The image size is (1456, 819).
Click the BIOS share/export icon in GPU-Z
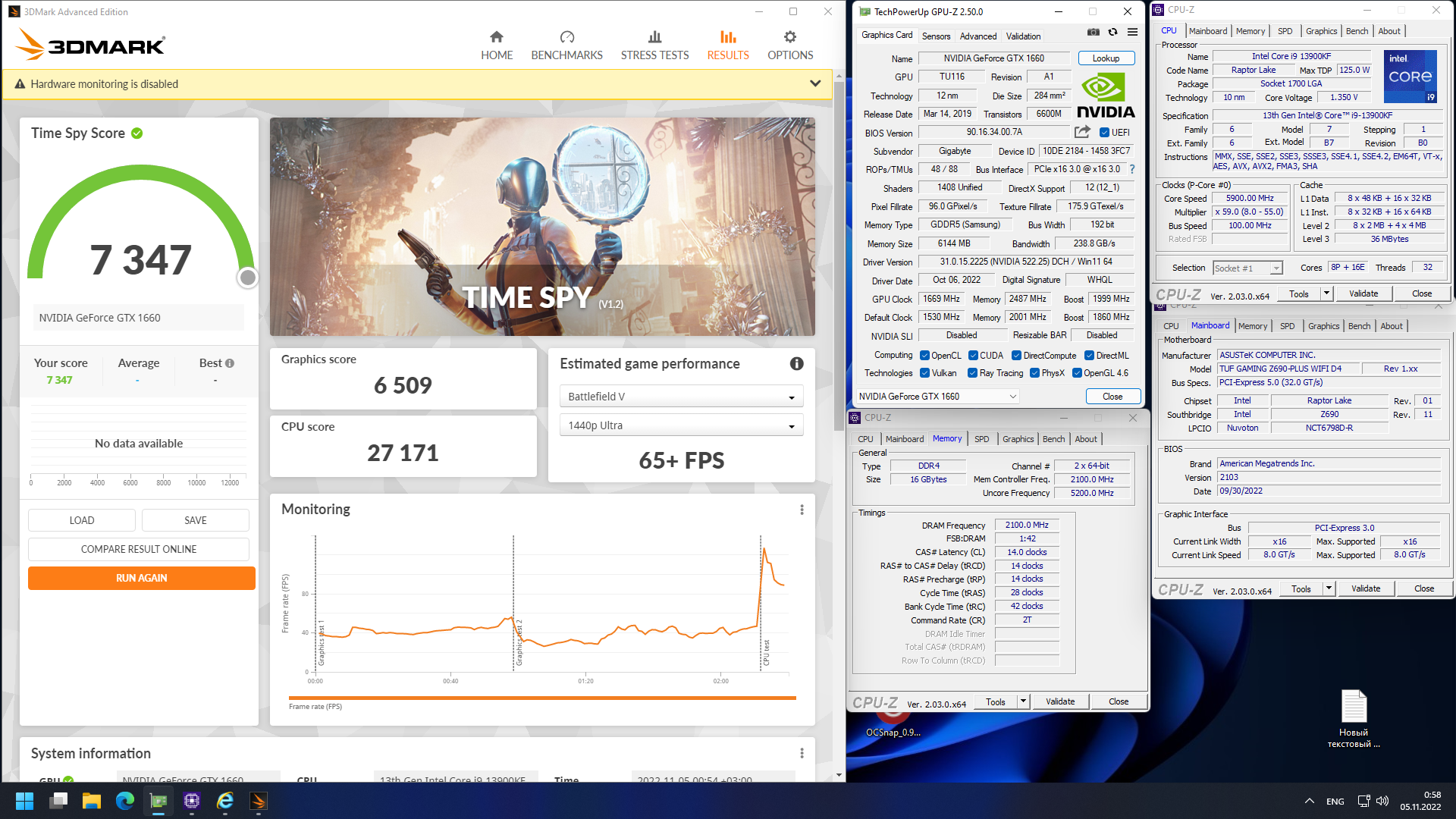(x=1082, y=132)
